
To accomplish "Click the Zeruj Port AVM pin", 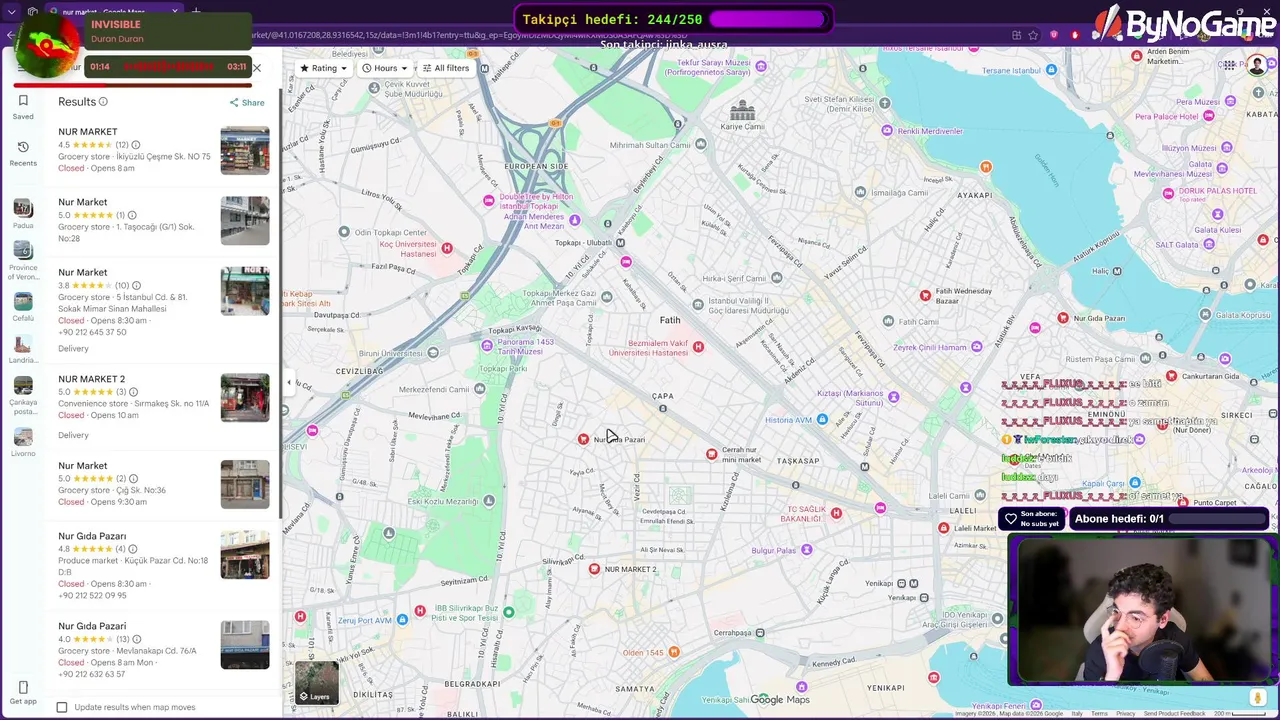I will click(402, 620).
